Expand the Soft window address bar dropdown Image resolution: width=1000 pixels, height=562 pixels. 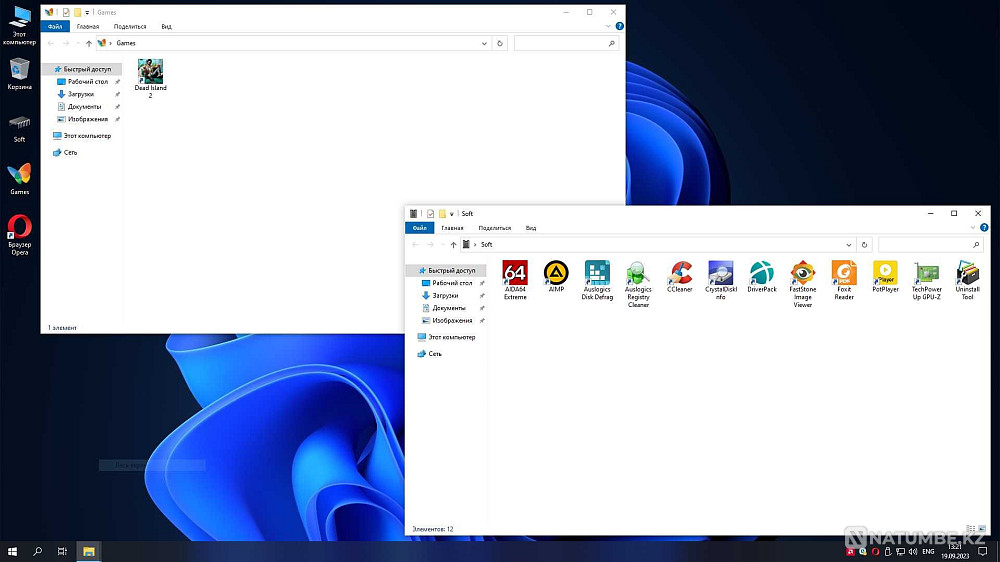click(849, 245)
